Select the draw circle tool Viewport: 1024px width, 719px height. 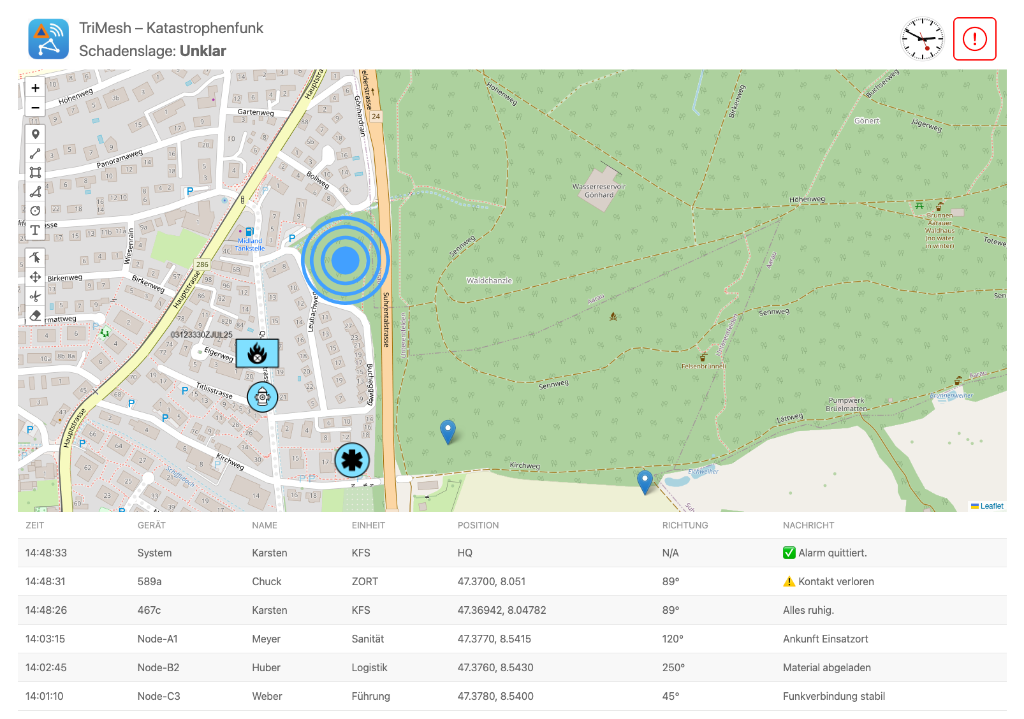click(x=35, y=210)
